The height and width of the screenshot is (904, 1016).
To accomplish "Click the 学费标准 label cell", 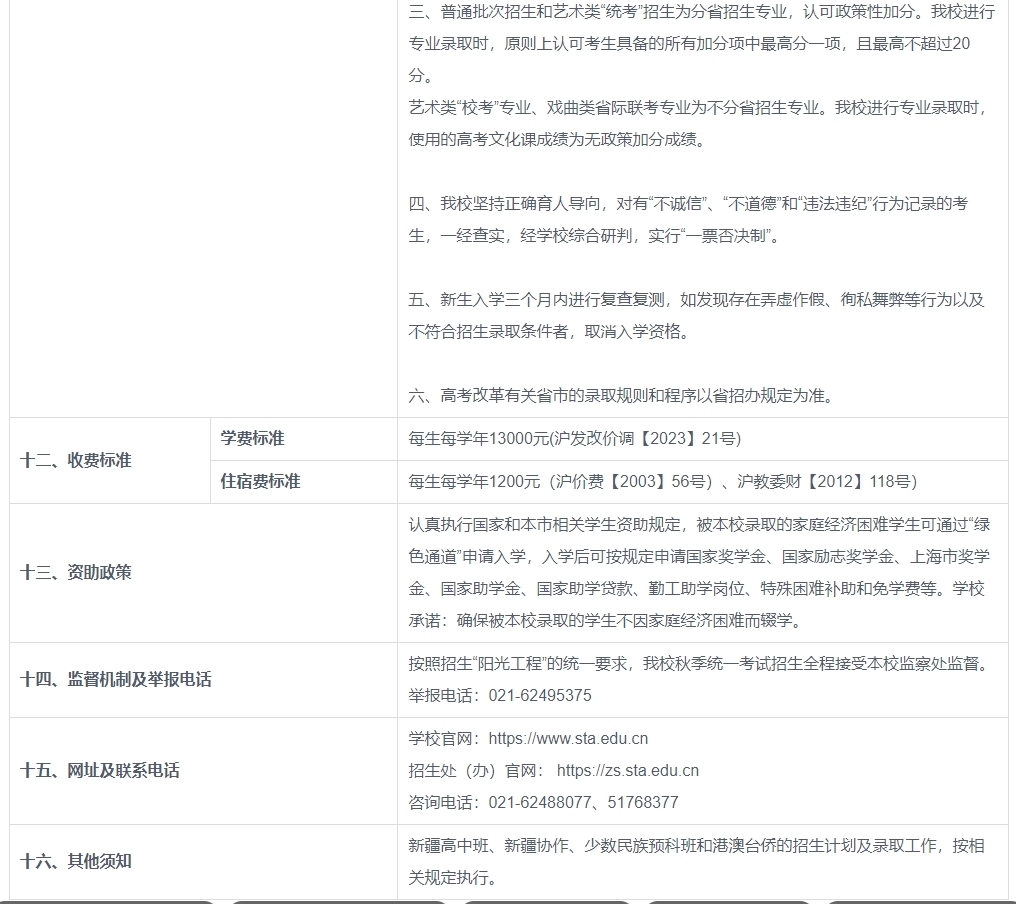I will [x=253, y=439].
